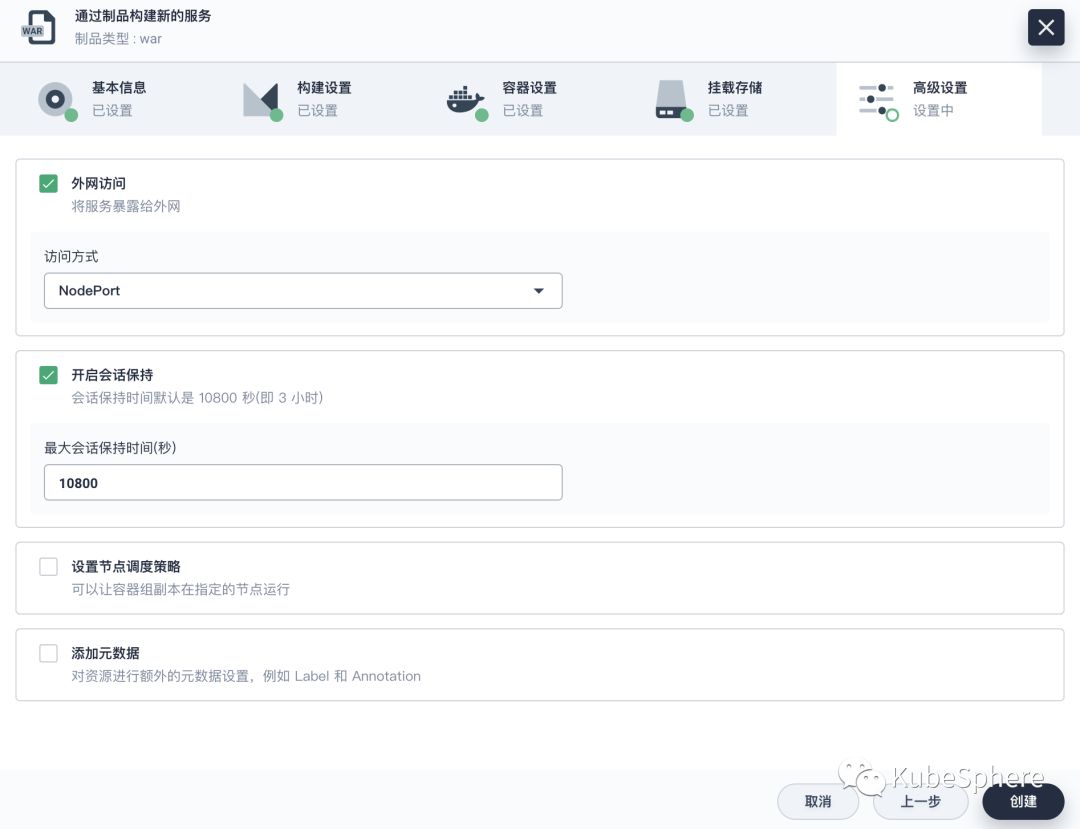Screen dimensions: 1080x829
Task: Click the WAR file artifact icon
Action: coord(39,28)
